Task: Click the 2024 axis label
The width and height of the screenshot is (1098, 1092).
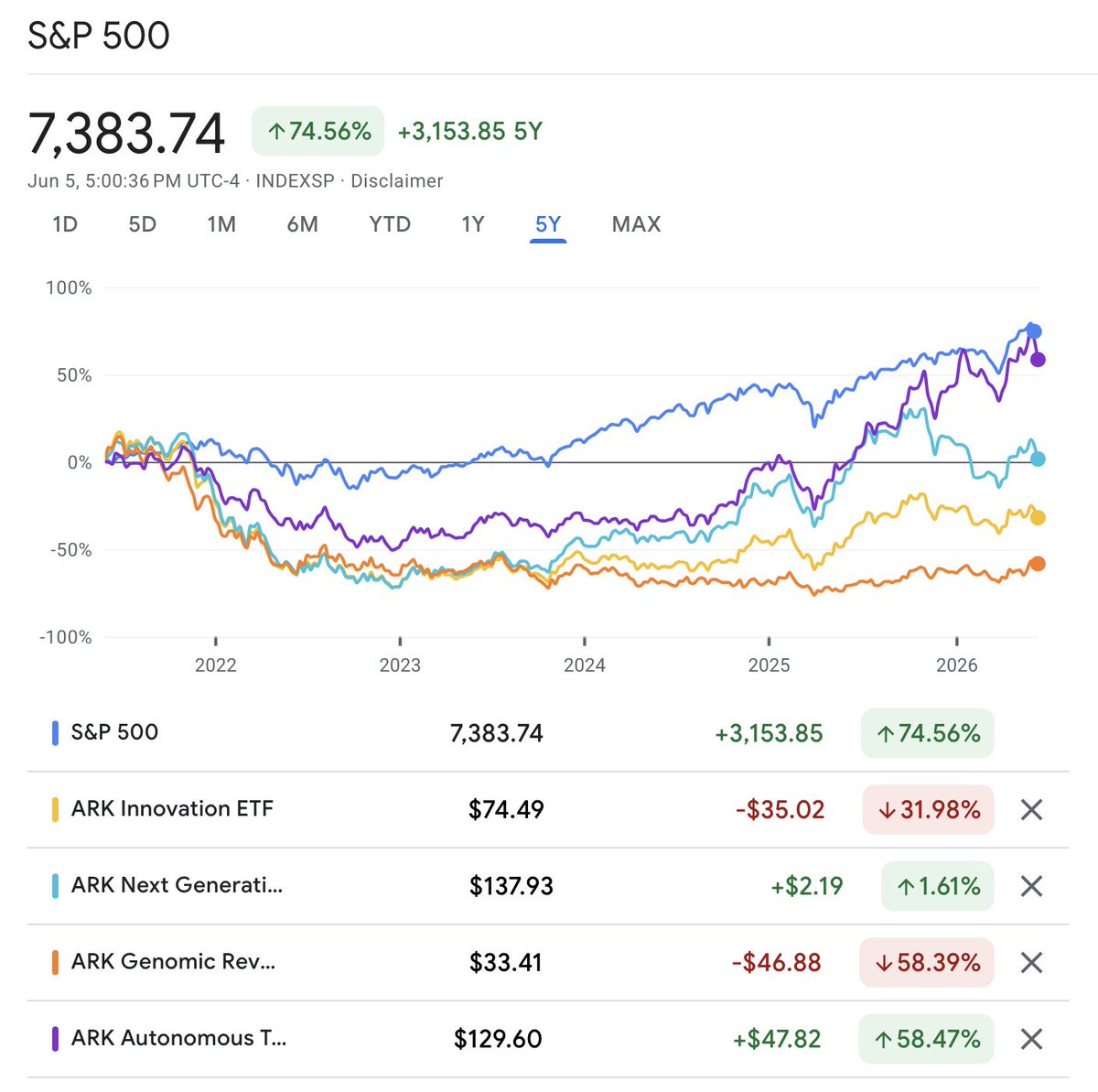Action: pos(585,665)
